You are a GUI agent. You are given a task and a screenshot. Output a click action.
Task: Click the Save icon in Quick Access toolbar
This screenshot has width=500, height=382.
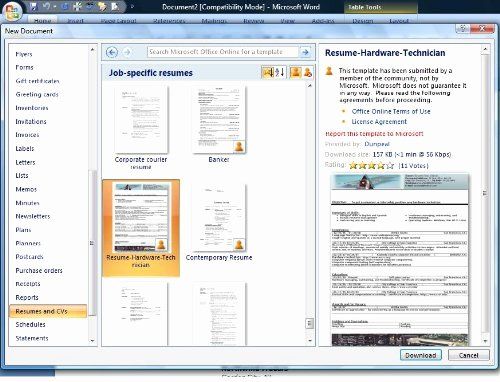pos(33,6)
